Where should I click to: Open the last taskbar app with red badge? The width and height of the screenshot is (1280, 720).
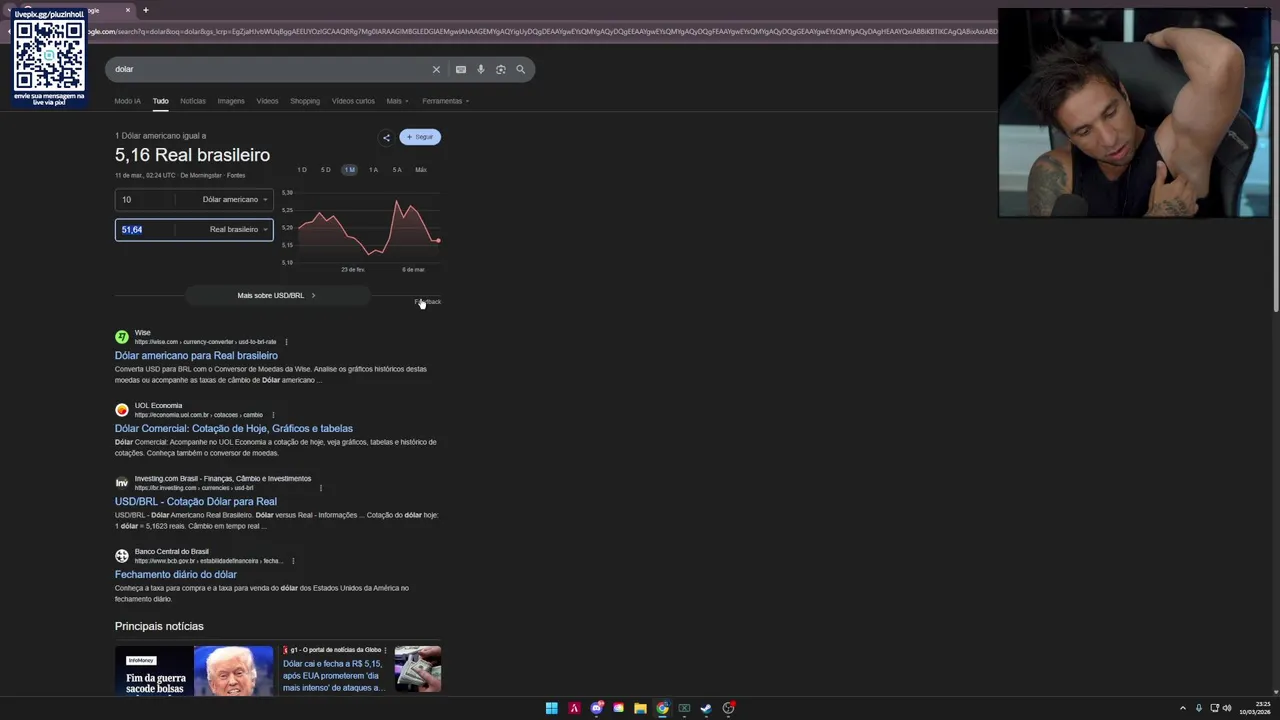coord(729,708)
